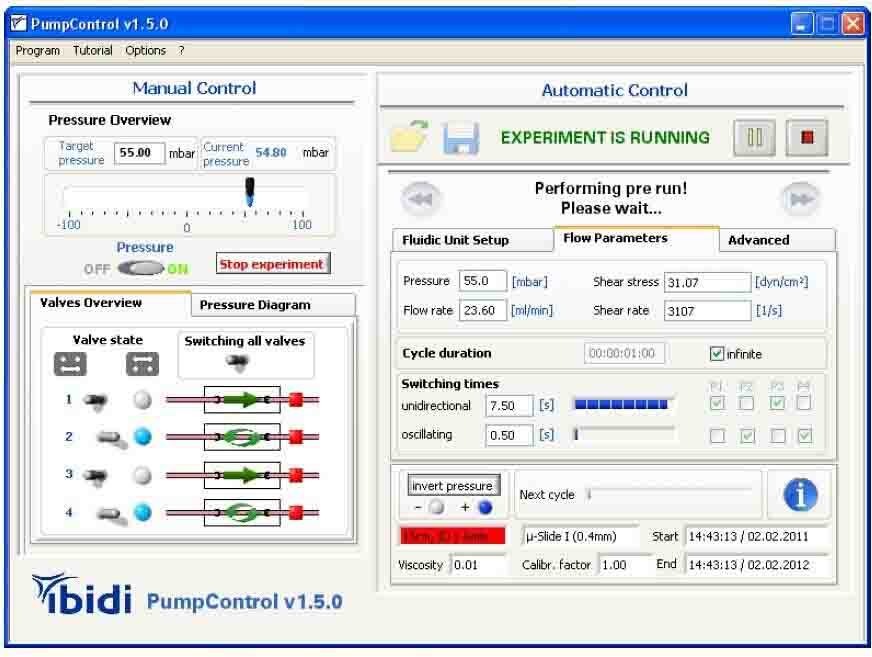Toggle valve 1 switch
This screenshot has height=657, width=872.
pyautogui.click(x=98, y=400)
